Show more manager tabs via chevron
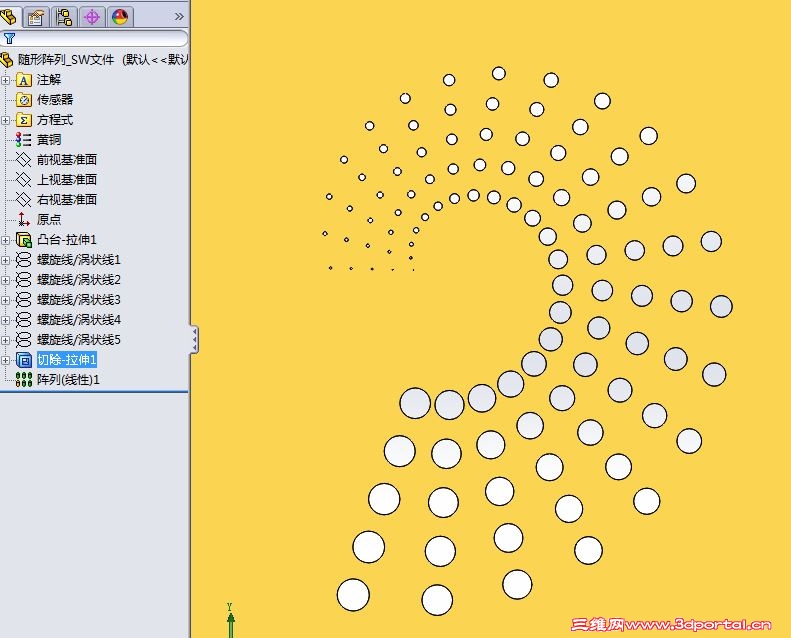791x638 pixels. 179,17
